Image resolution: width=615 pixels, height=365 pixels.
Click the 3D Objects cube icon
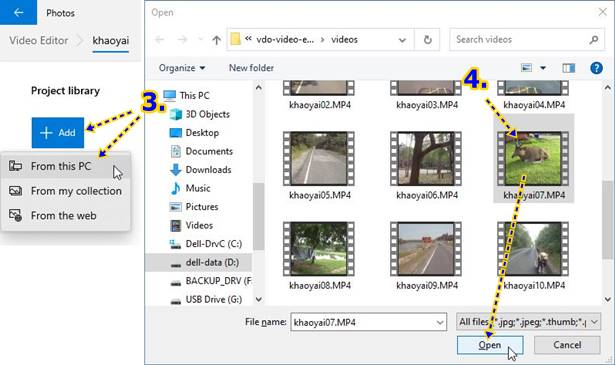coord(175,114)
